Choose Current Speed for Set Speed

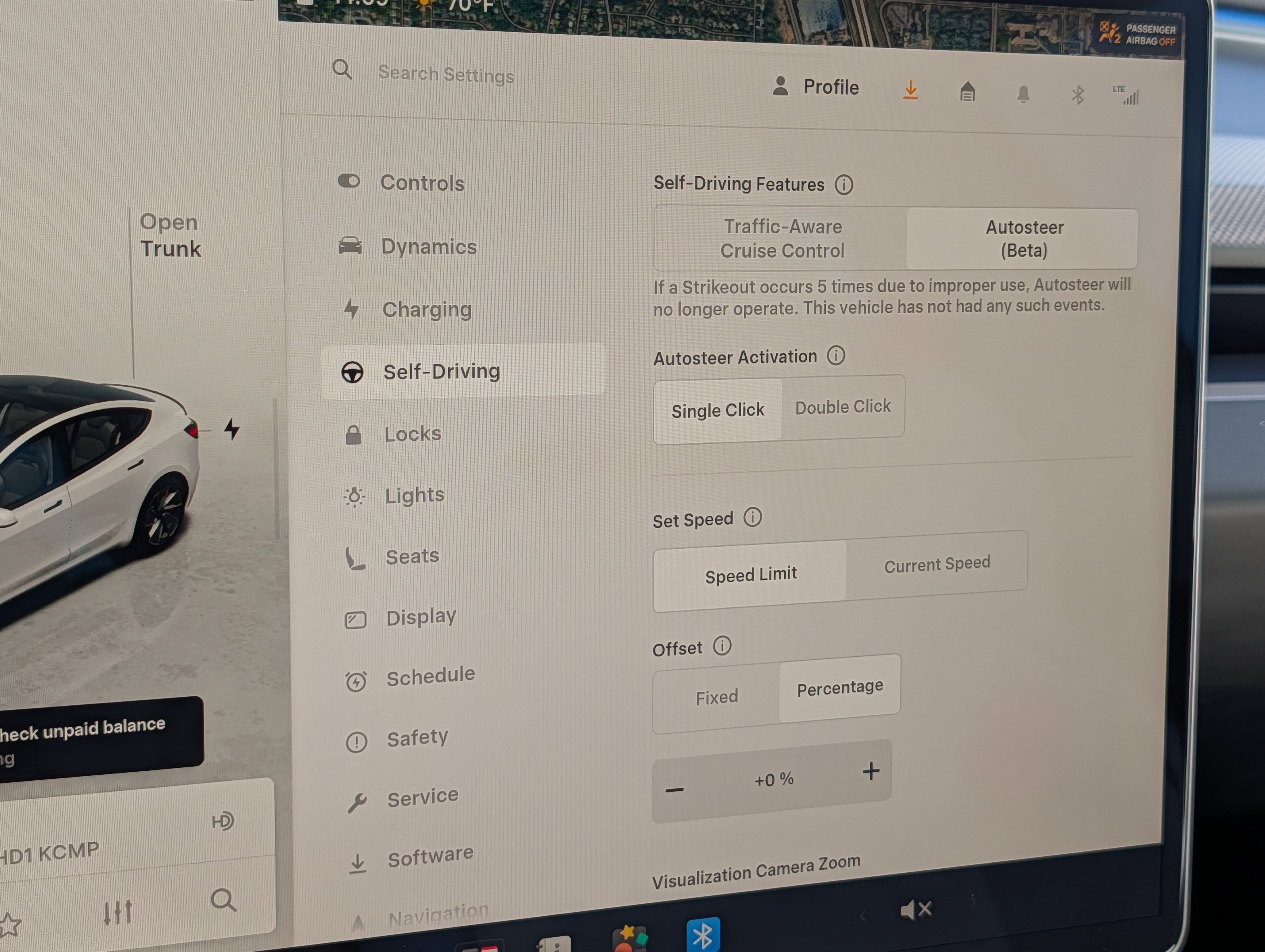pyautogui.click(x=937, y=565)
